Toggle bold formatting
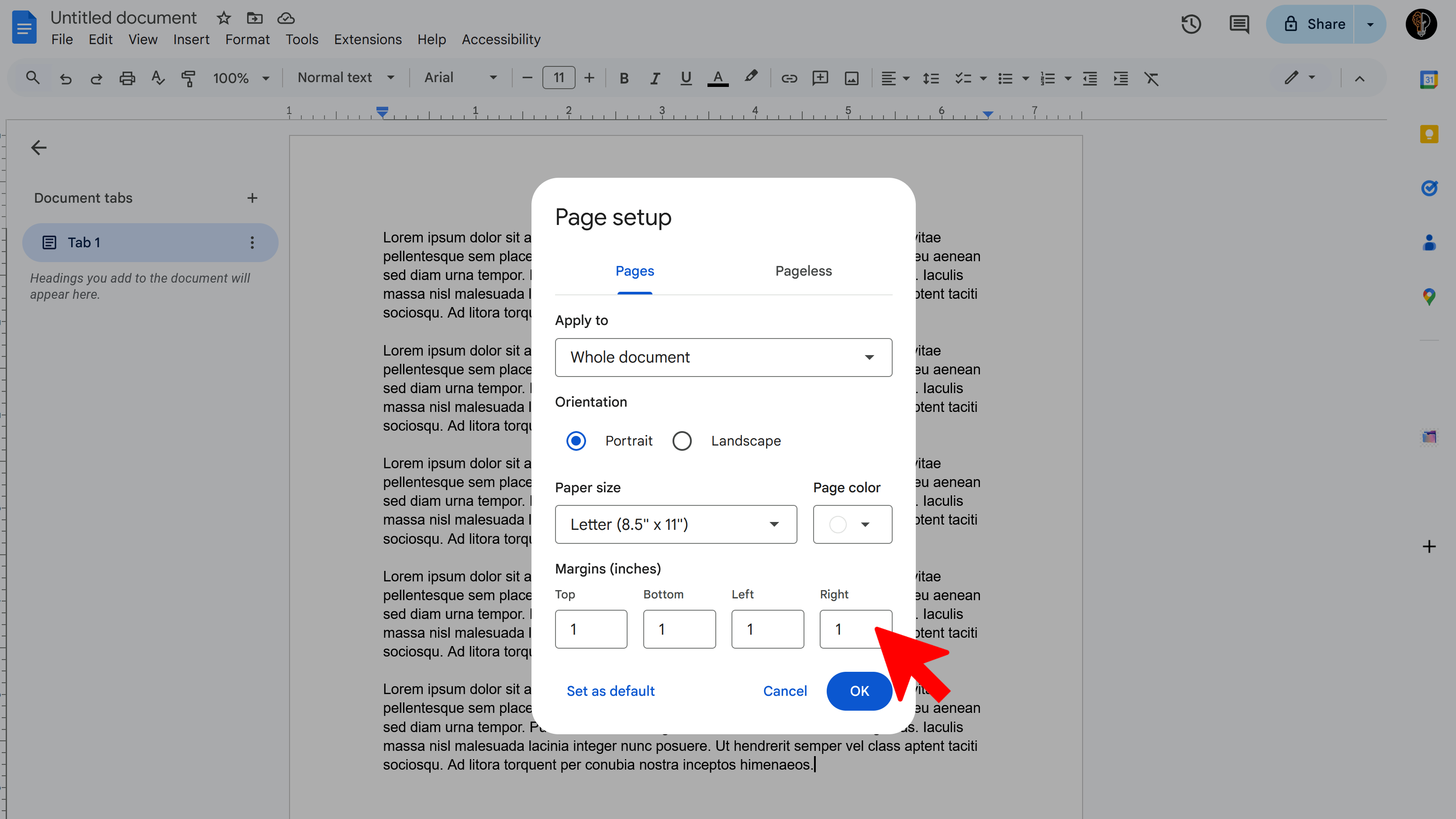This screenshot has height=819, width=1456. click(624, 78)
